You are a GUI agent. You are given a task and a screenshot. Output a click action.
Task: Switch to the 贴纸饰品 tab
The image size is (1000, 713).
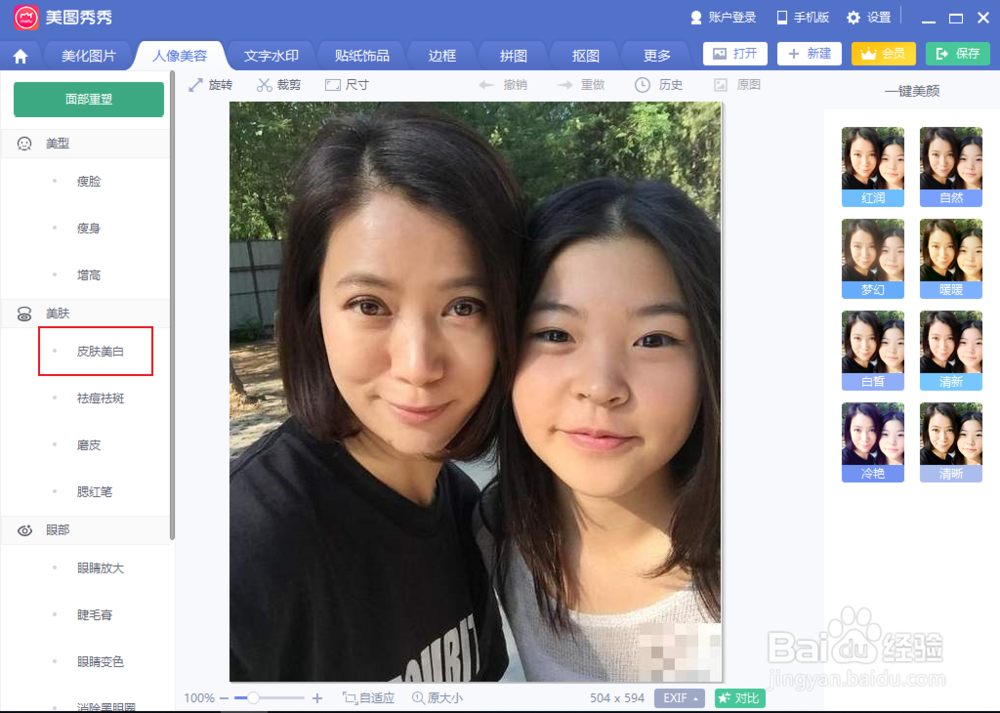point(362,56)
